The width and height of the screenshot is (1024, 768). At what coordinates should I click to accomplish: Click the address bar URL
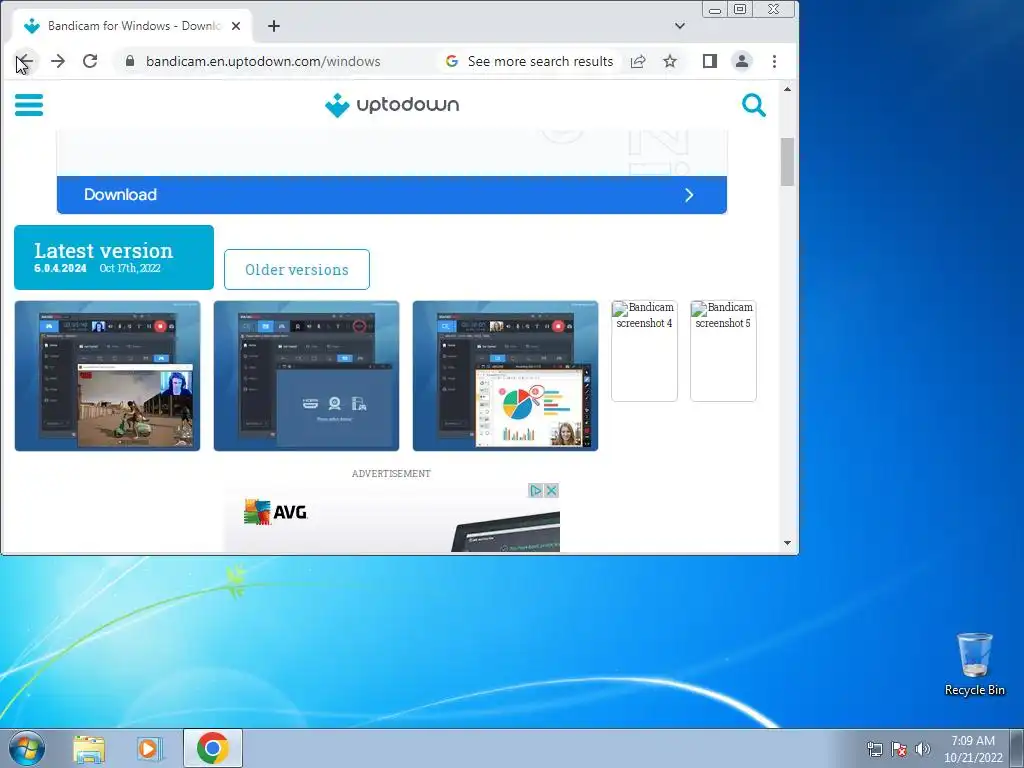tap(263, 61)
